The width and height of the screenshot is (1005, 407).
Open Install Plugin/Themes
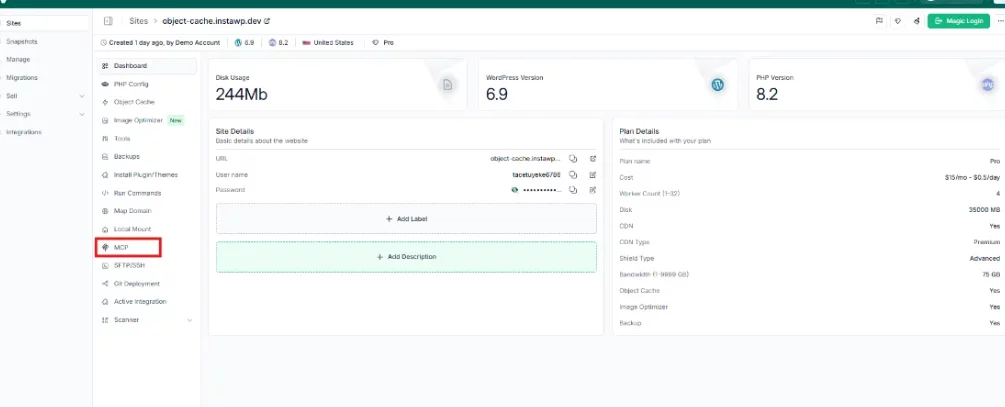pos(147,174)
